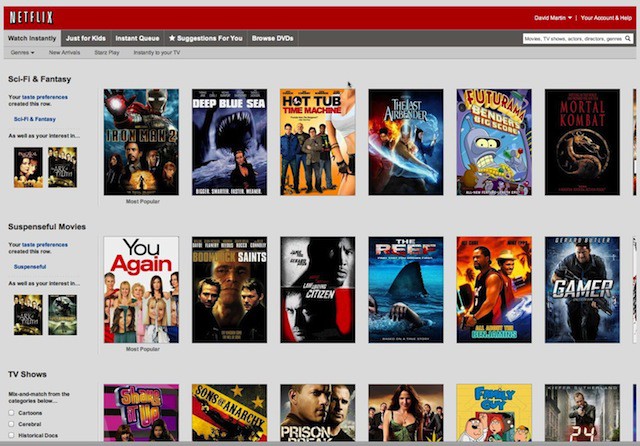Check the Cerebral category checkbox
The width and height of the screenshot is (640, 446).
11,424
